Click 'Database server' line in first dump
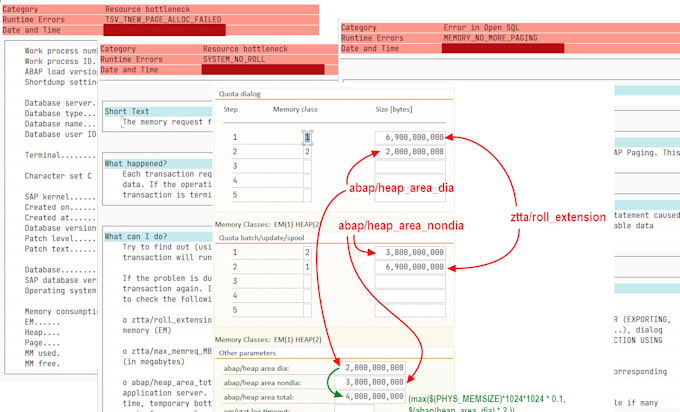The height and width of the screenshot is (412, 680). pyautogui.click(x=60, y=103)
